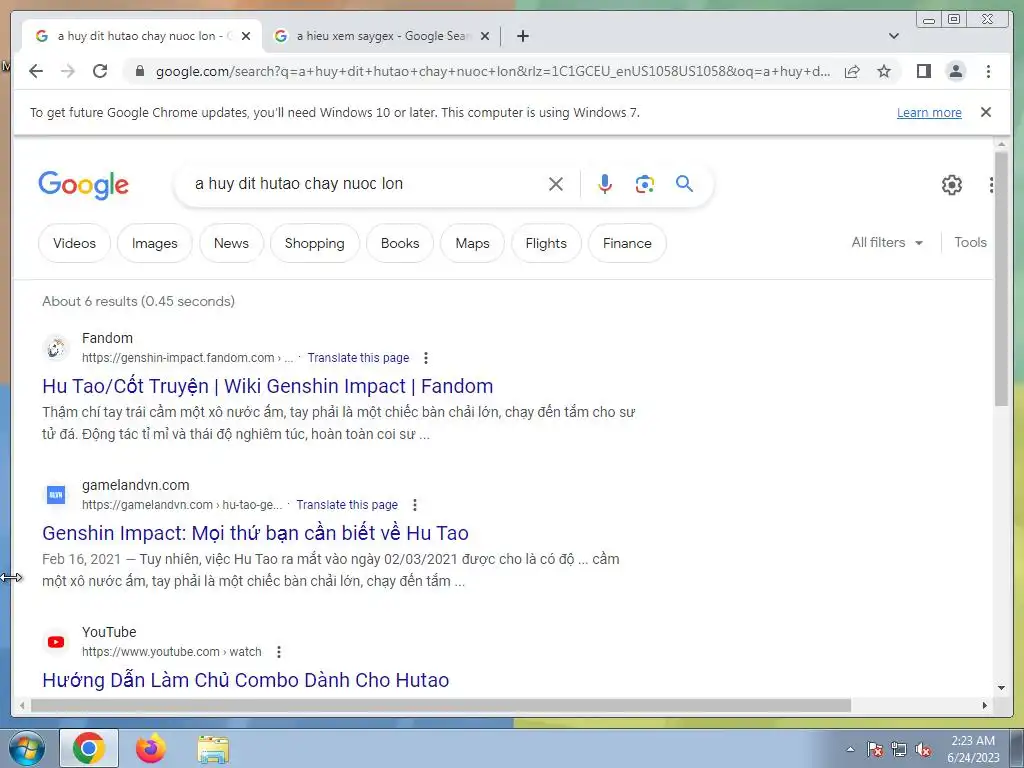Show hidden system tray icons

pyautogui.click(x=850, y=749)
